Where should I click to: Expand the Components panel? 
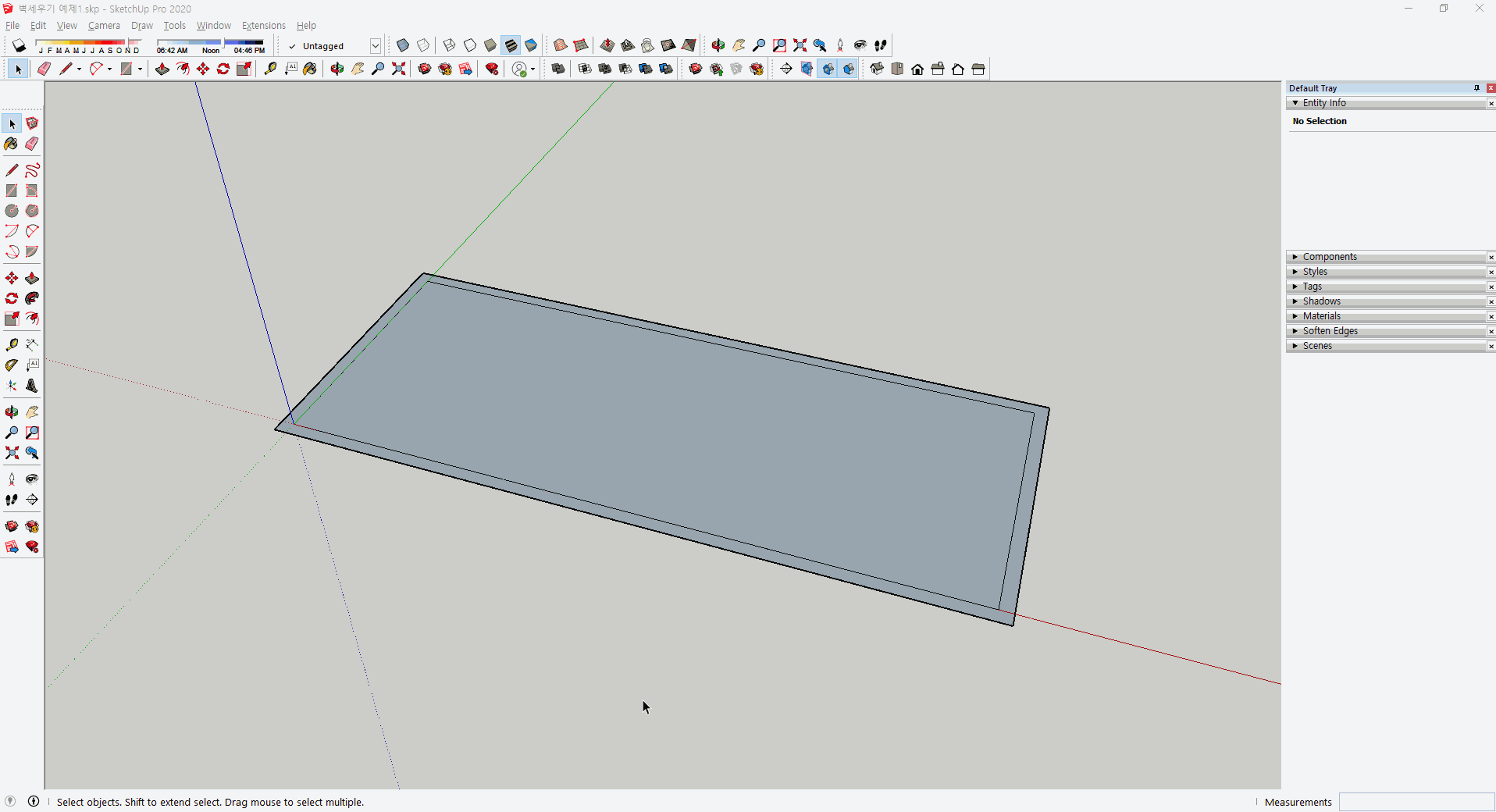tap(1295, 257)
